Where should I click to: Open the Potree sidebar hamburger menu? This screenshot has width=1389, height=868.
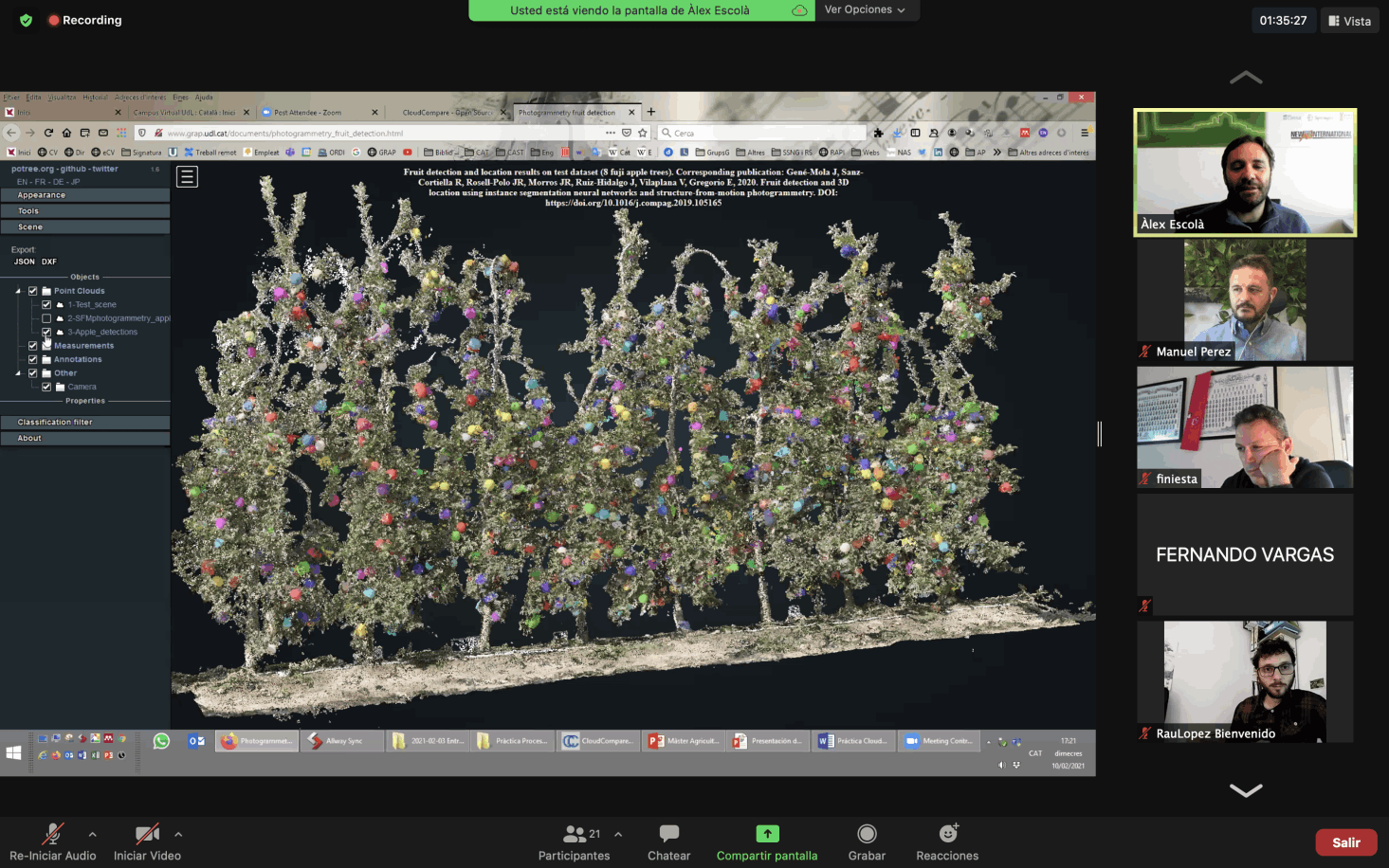pos(188,176)
